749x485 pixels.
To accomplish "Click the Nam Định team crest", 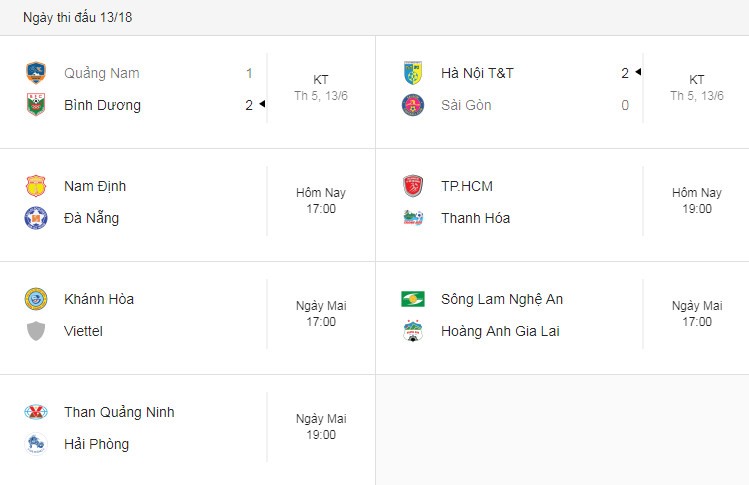I will [x=36, y=186].
